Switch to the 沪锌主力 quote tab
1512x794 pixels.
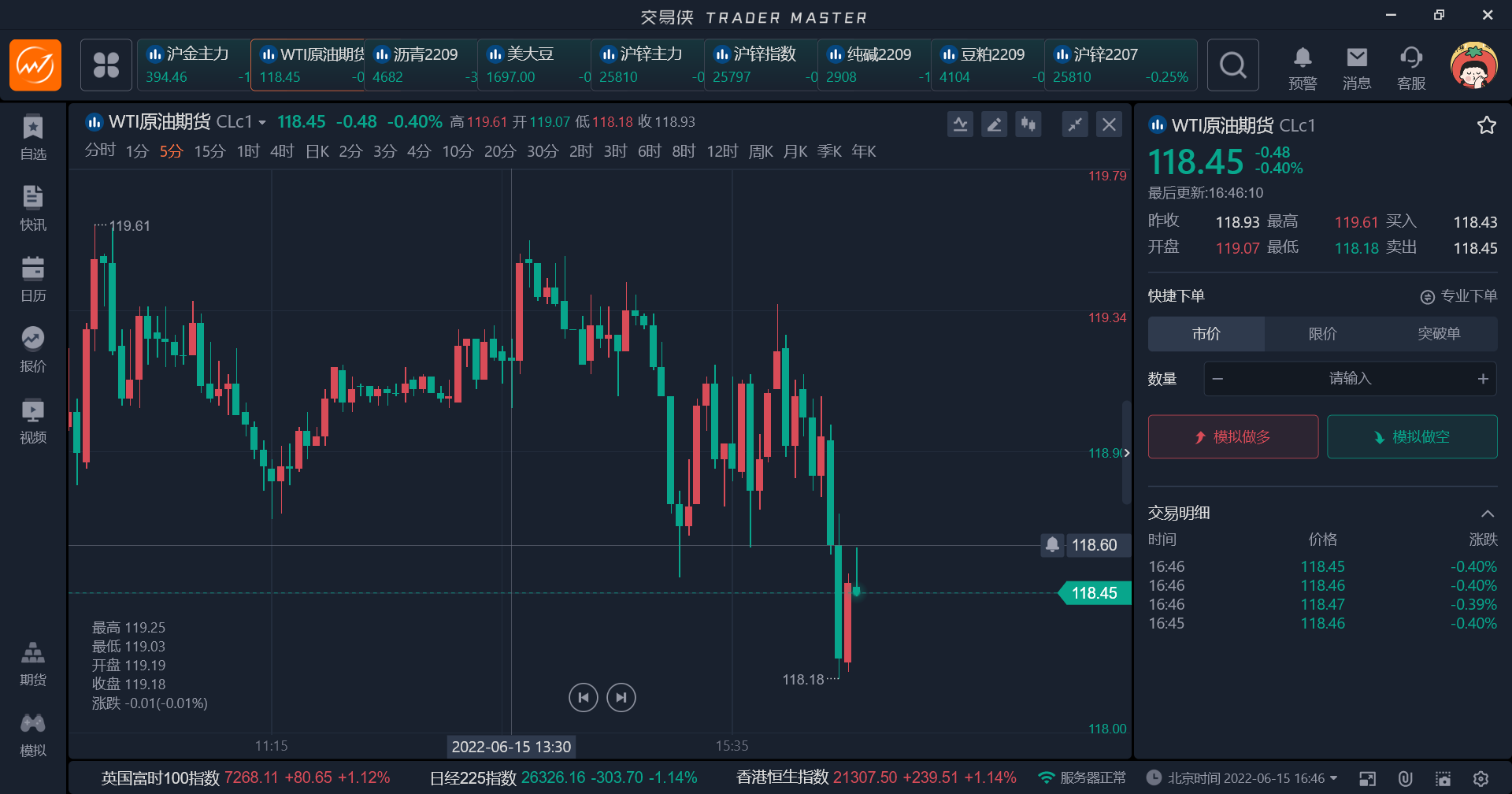[648, 65]
